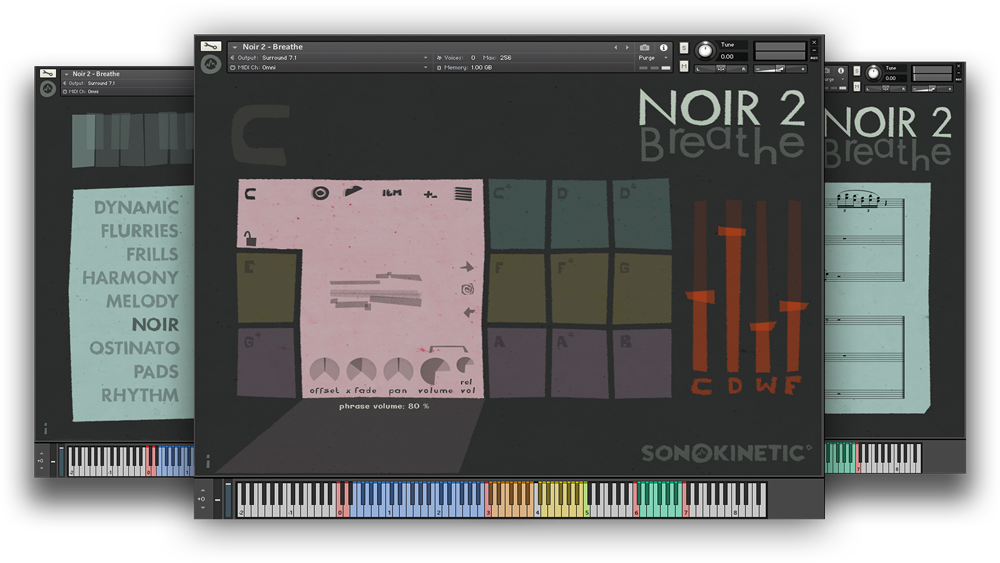This screenshot has height=563, width=1000.
Task: Shift front keyboard octave down
Action: [203, 508]
